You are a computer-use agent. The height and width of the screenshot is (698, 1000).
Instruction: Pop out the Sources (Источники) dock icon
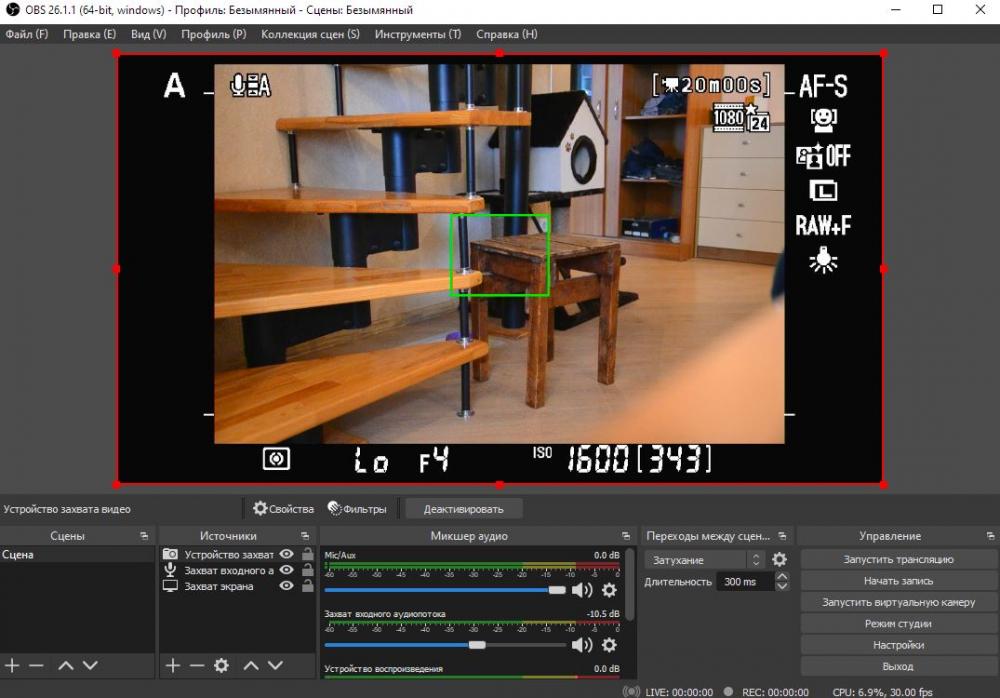click(x=305, y=536)
